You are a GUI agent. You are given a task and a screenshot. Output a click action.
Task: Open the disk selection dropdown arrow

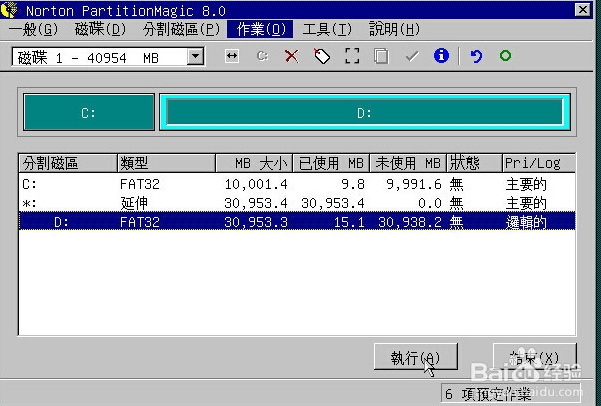[195, 57]
